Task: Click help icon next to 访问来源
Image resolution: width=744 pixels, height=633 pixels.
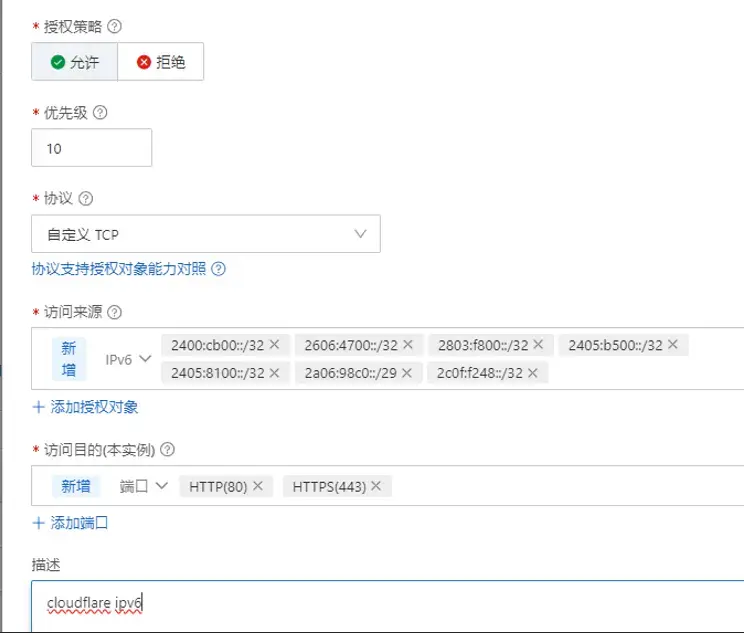Action: coord(114,312)
